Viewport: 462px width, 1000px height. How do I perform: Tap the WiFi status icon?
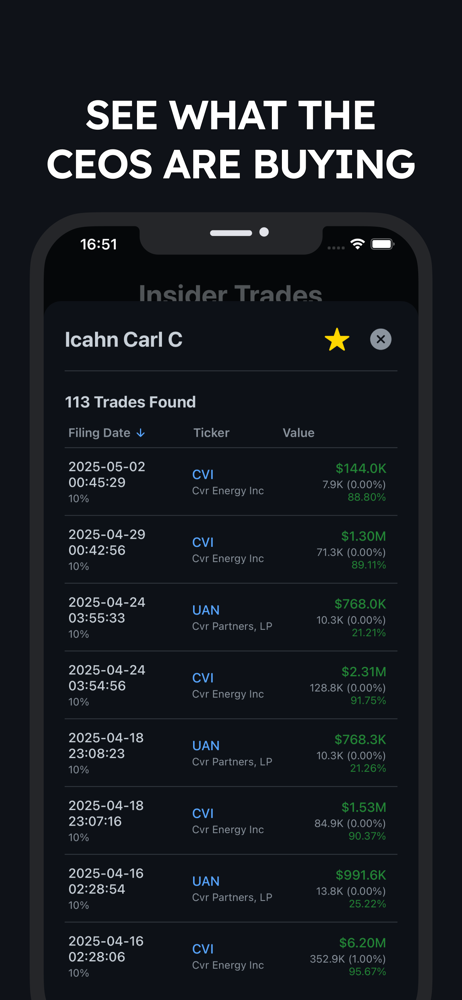357,244
